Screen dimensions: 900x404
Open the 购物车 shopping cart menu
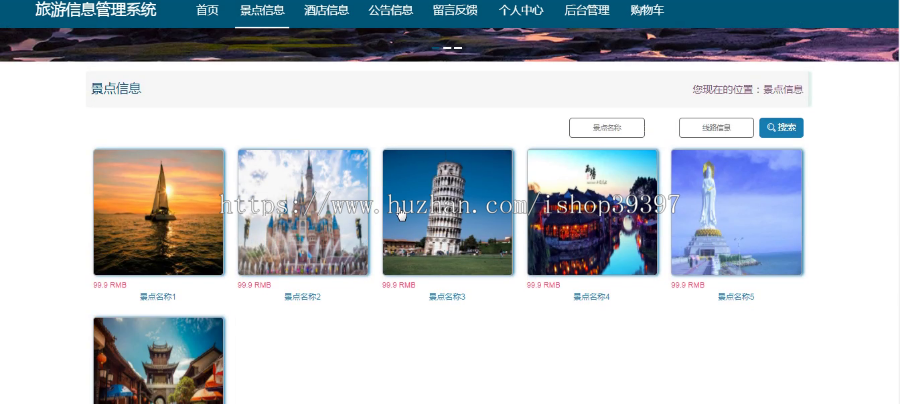[x=647, y=10]
